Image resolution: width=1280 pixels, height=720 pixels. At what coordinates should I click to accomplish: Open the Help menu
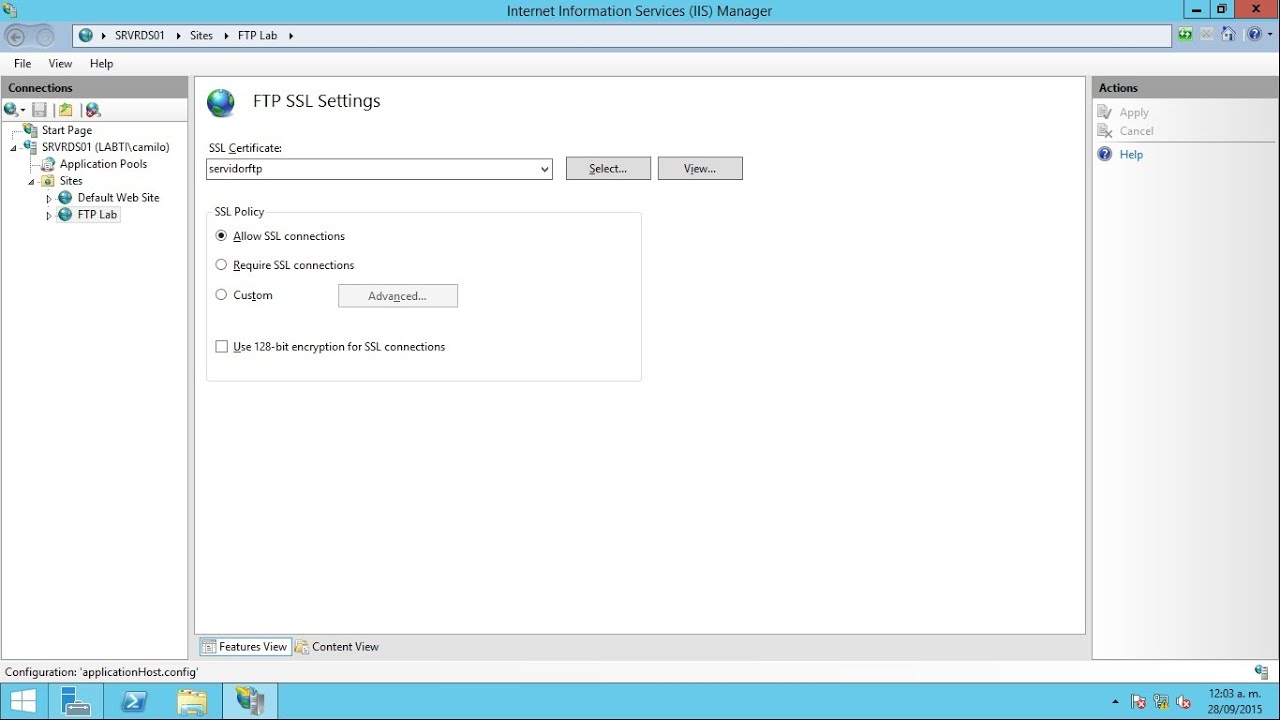101,63
